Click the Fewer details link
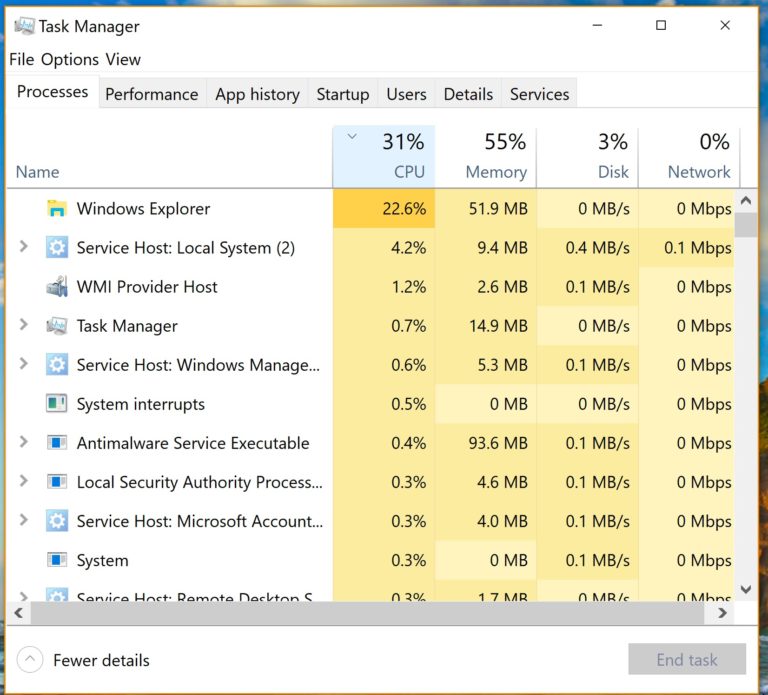768x695 pixels. (101, 660)
